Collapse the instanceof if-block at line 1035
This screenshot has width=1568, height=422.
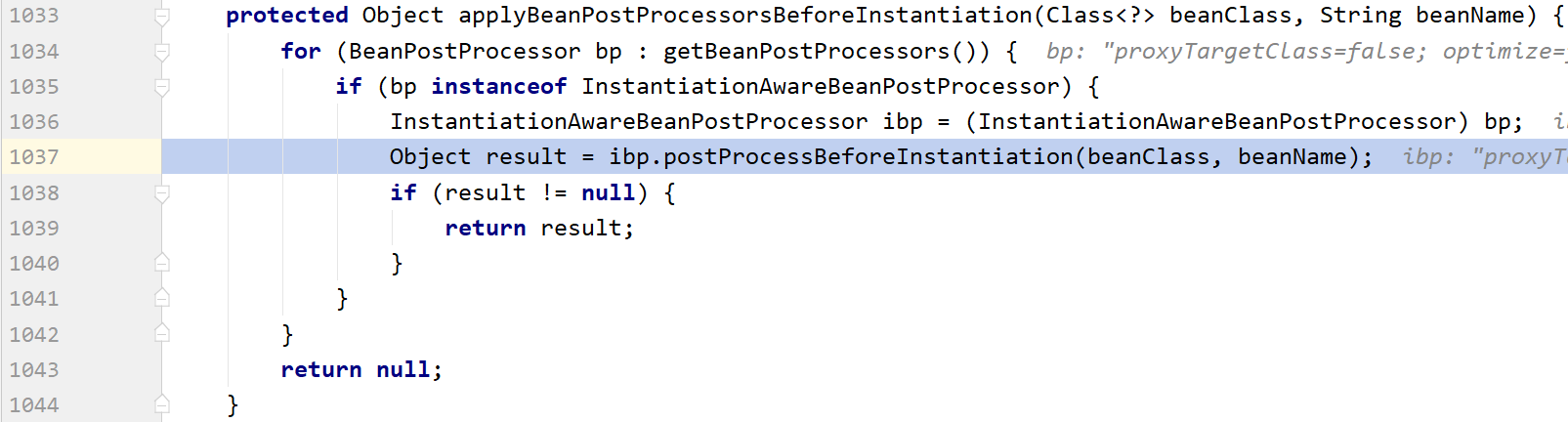tap(162, 86)
